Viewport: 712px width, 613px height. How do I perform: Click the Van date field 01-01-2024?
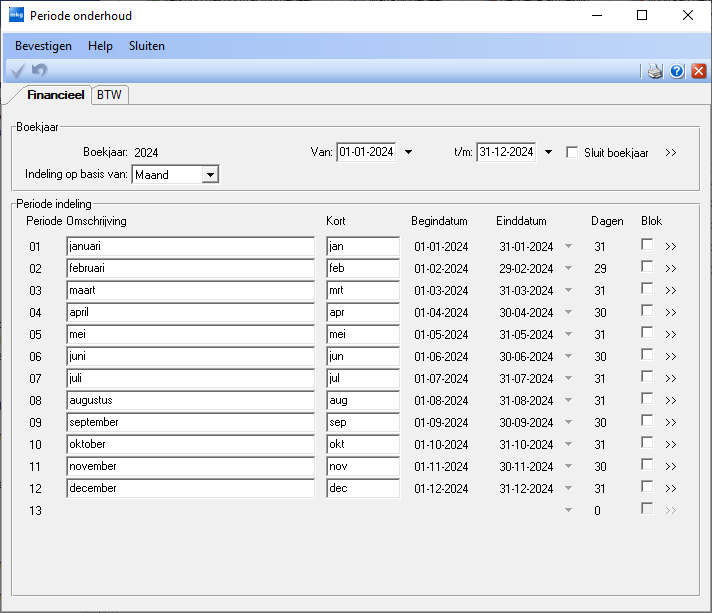click(366, 152)
